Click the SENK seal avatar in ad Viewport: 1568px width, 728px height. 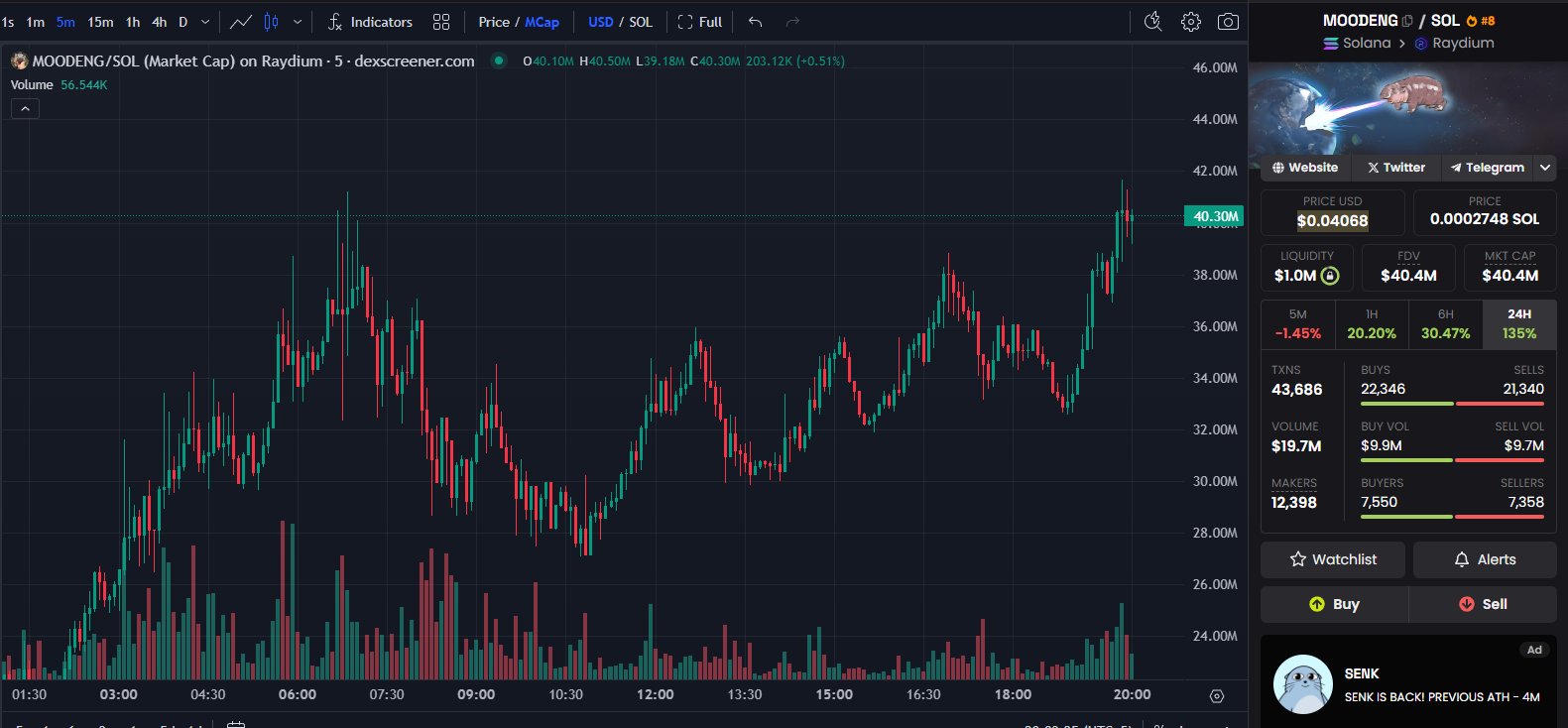(1302, 684)
